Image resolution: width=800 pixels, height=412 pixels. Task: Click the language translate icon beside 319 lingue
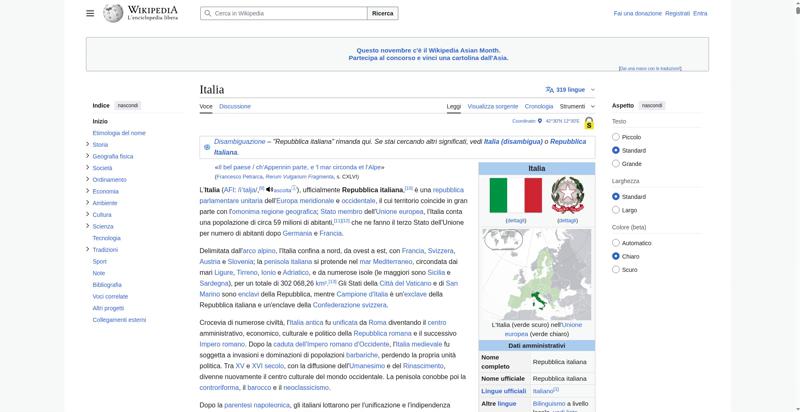coord(549,89)
